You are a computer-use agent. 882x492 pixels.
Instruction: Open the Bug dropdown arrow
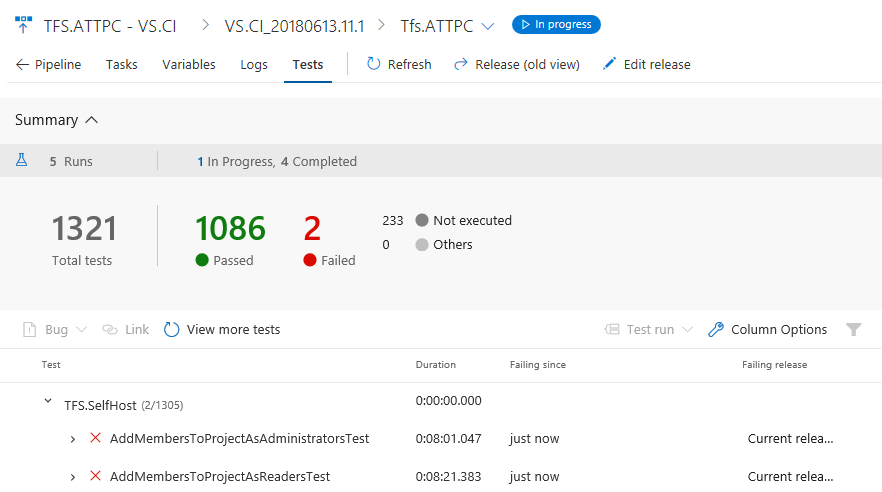pyautogui.click(x=82, y=329)
